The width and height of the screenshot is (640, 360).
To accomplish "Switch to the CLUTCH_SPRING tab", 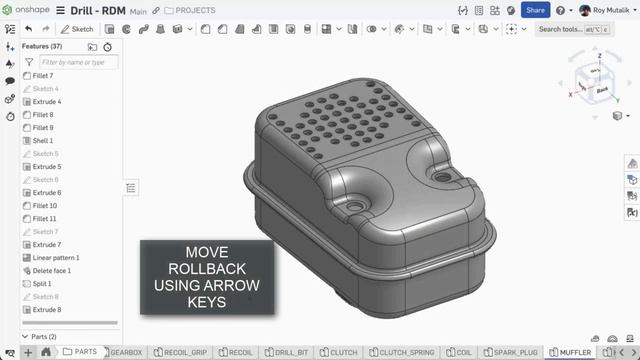I will click(401, 352).
